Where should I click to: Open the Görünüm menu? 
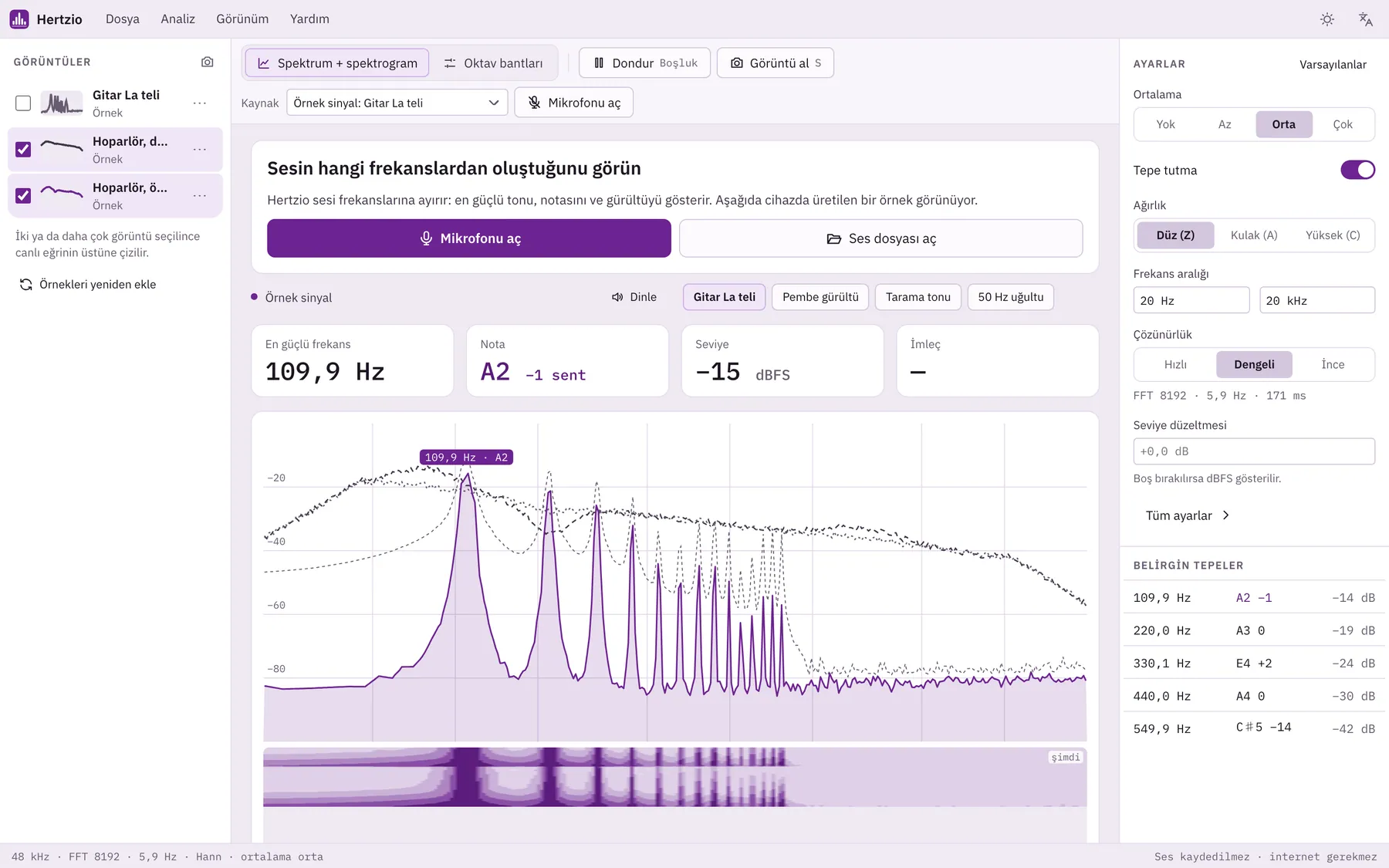tap(242, 19)
